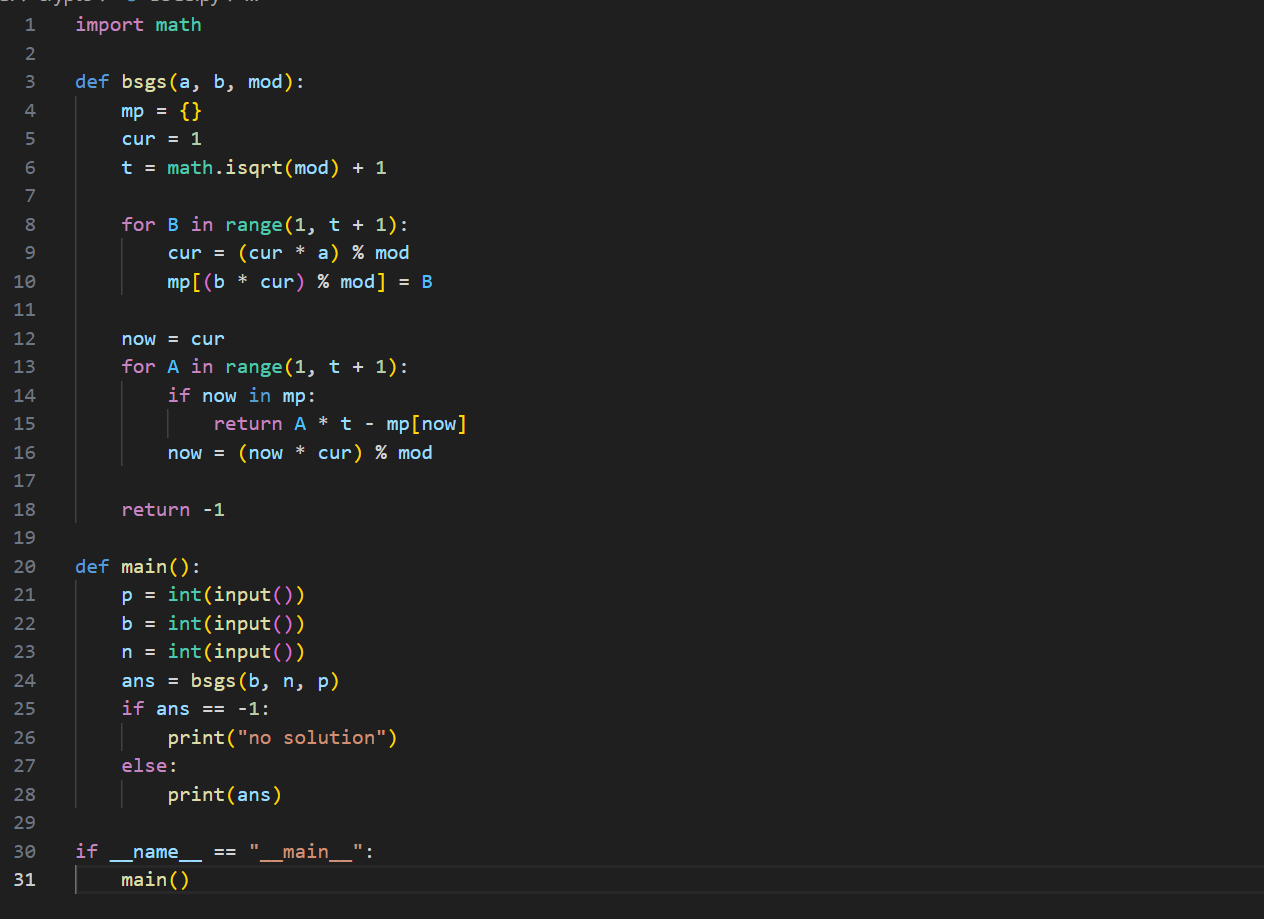
Task: Place cursor on 'isqrt' in the math.isqrt call
Action: click(253, 168)
